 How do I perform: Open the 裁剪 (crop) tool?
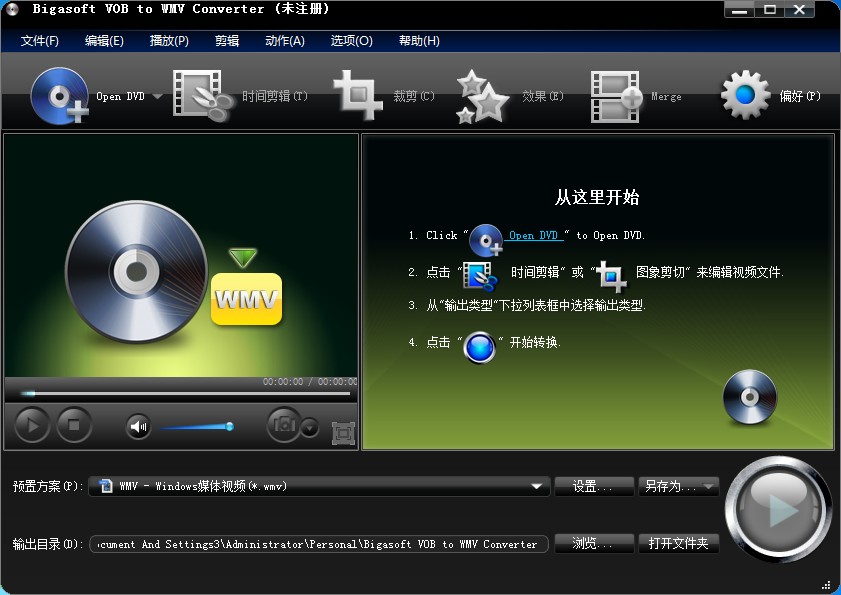[x=356, y=93]
